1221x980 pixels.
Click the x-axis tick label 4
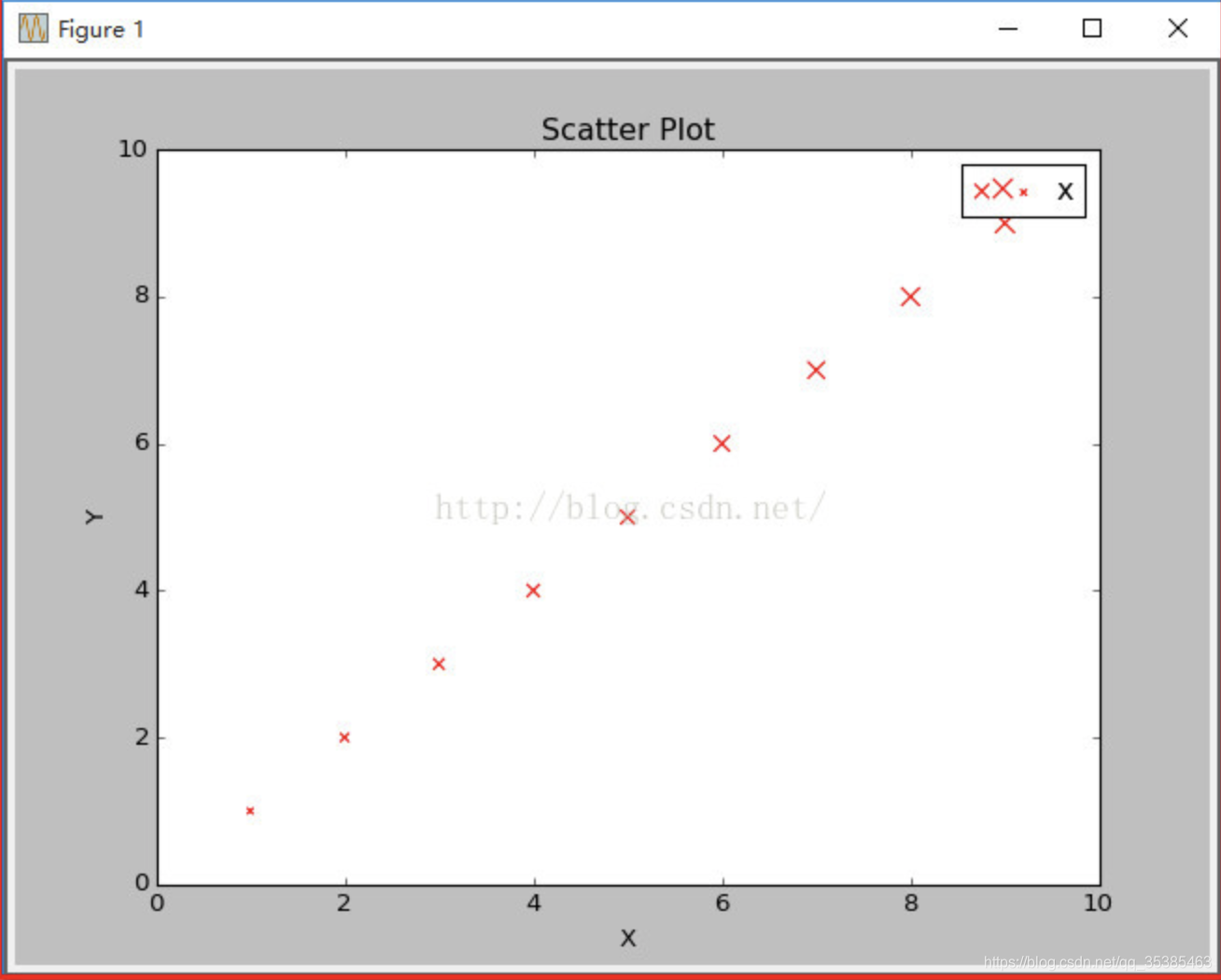[x=534, y=903]
